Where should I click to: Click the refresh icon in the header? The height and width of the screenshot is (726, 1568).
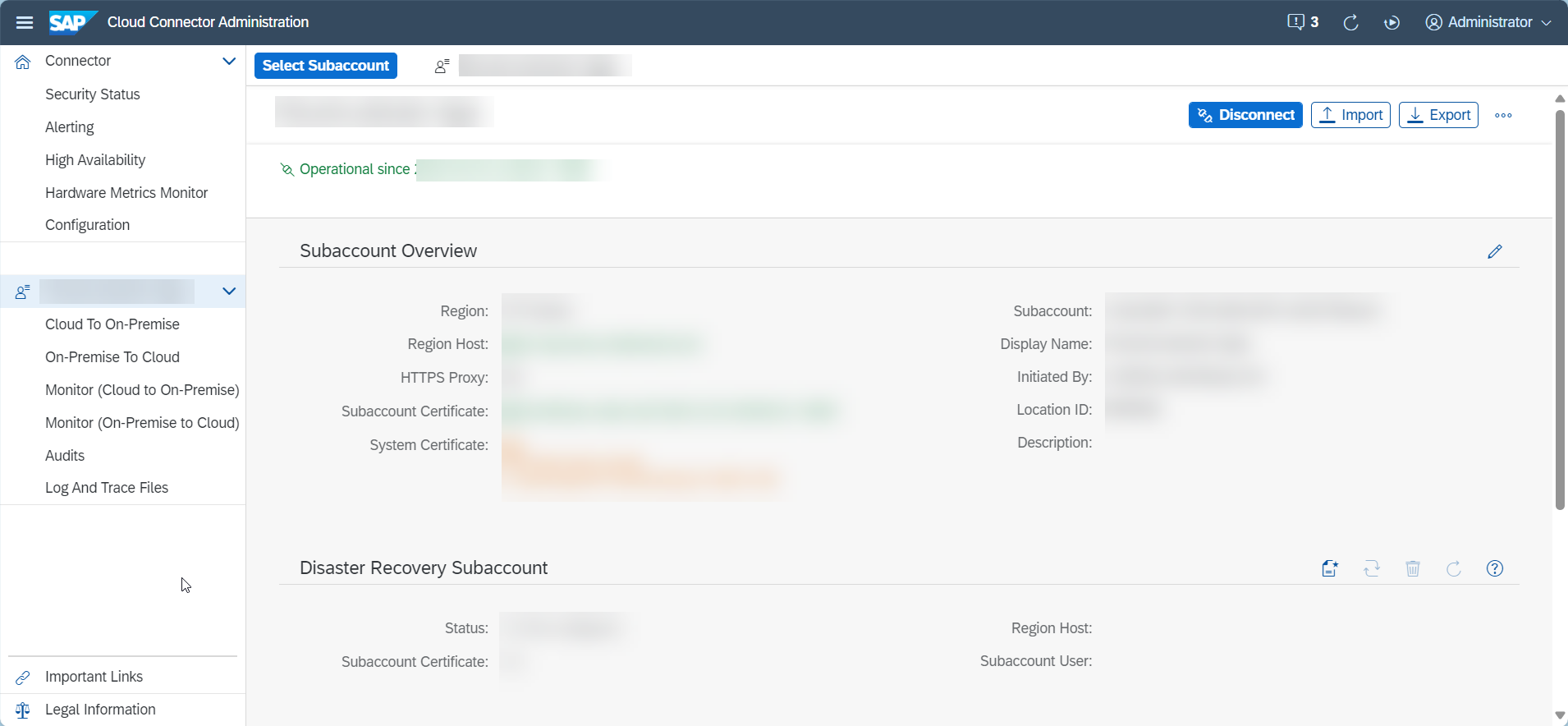[1350, 22]
